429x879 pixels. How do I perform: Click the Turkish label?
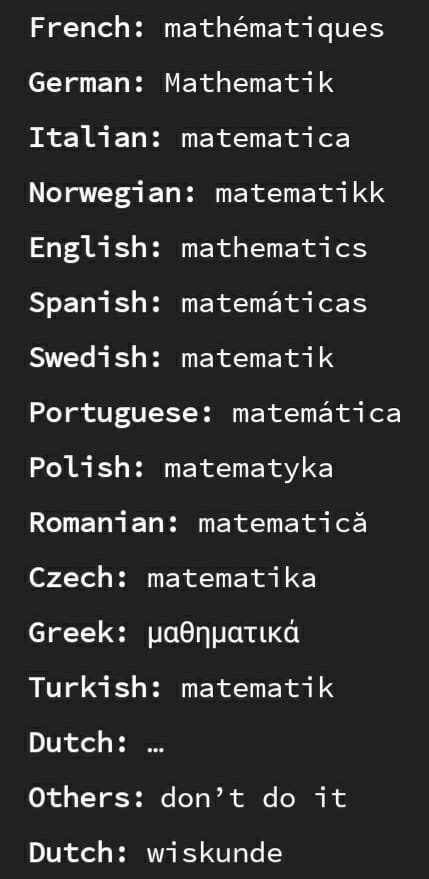95,687
